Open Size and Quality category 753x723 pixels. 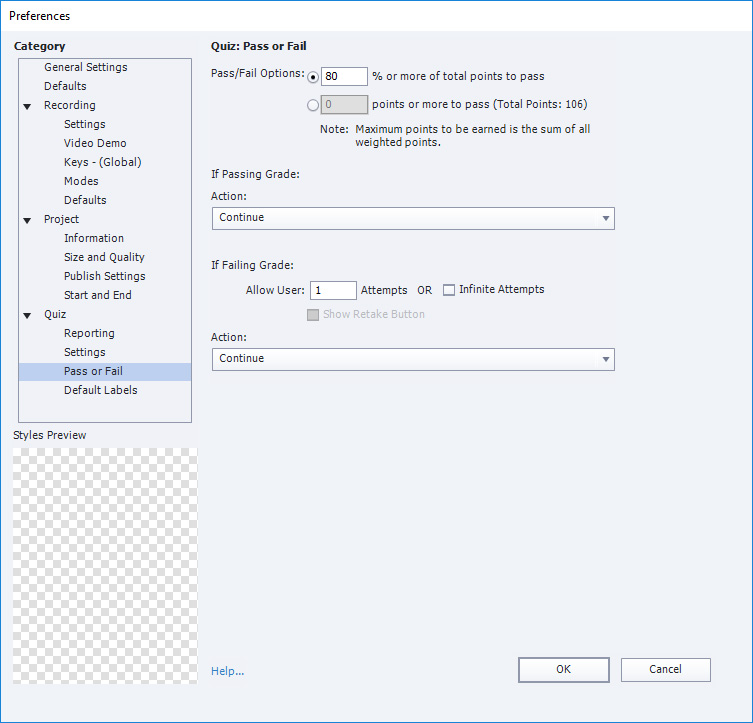(104, 257)
